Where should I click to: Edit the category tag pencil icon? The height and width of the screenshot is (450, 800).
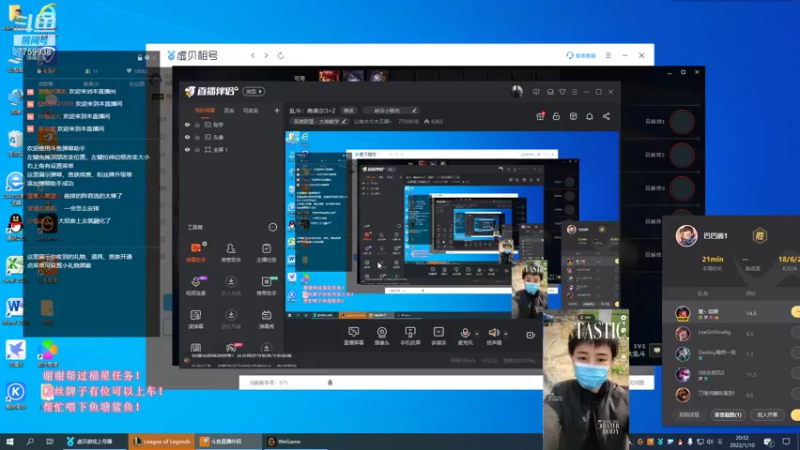coord(344,121)
